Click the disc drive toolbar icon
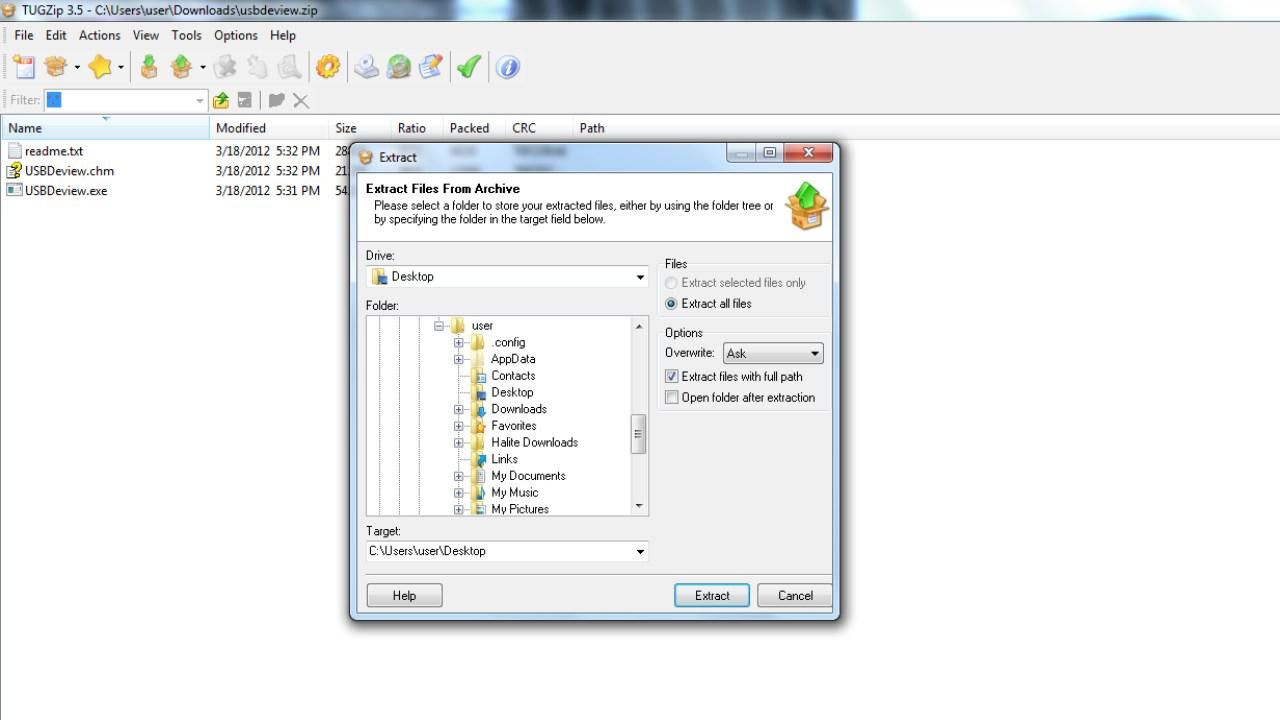 [x=367, y=67]
